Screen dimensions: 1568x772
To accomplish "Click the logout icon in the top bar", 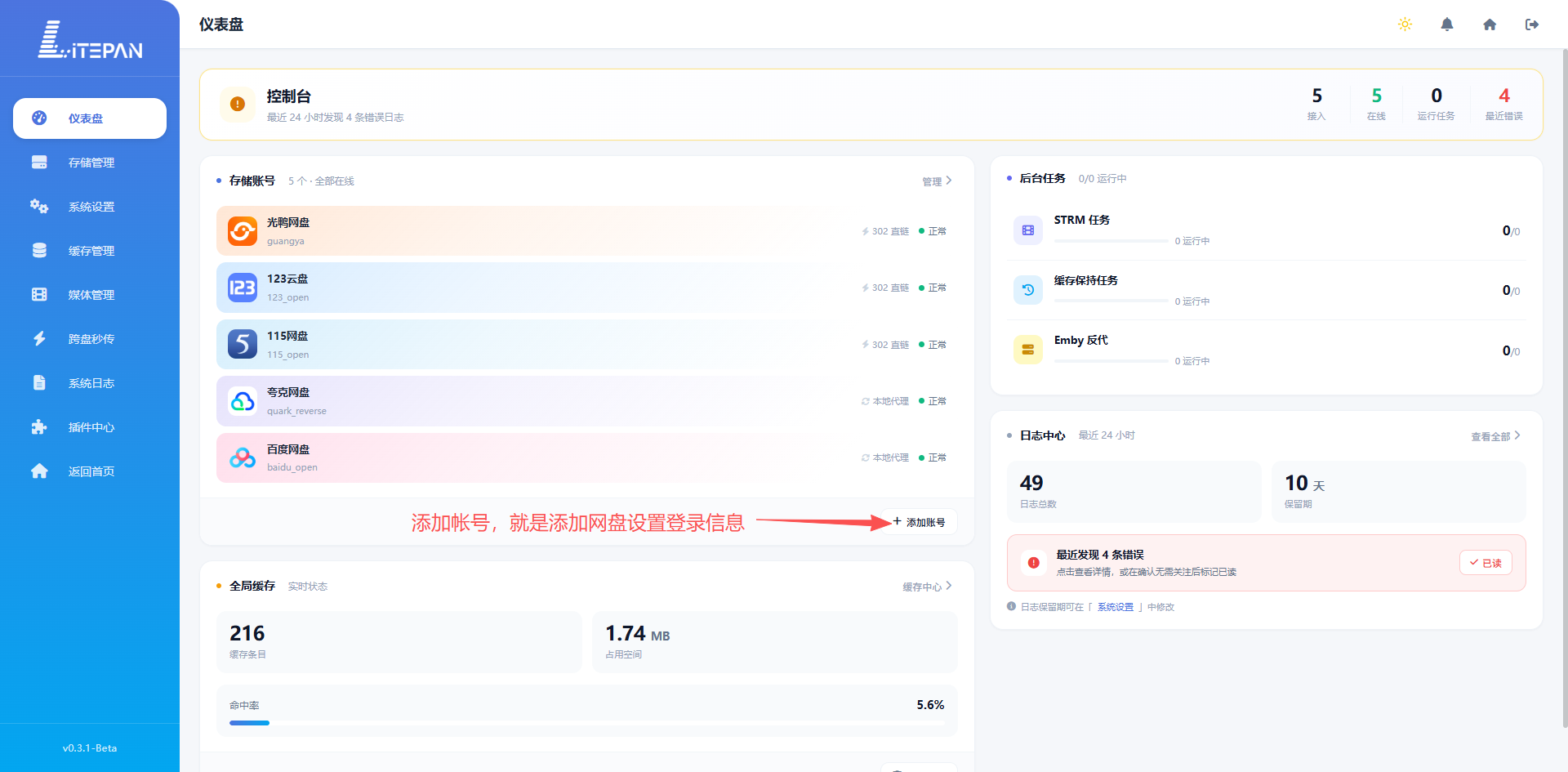I will point(1532,25).
